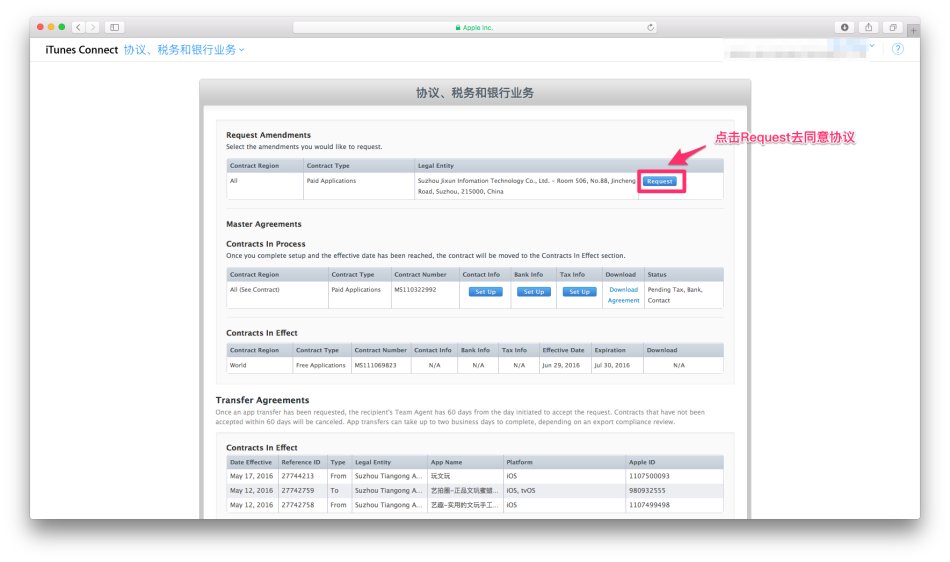Click Apple ID 1107500093
This screenshot has height=562, width=950.
[x=649, y=476]
